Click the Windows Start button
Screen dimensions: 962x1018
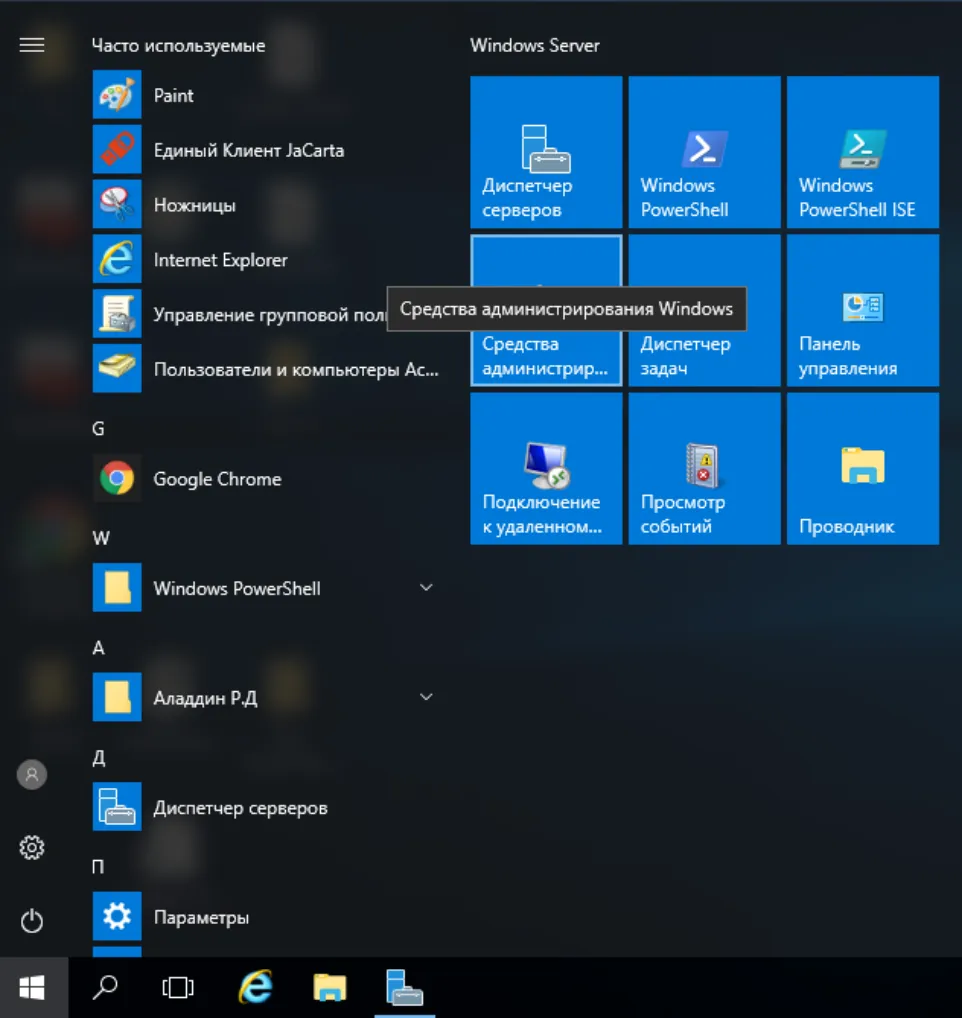(x=32, y=987)
